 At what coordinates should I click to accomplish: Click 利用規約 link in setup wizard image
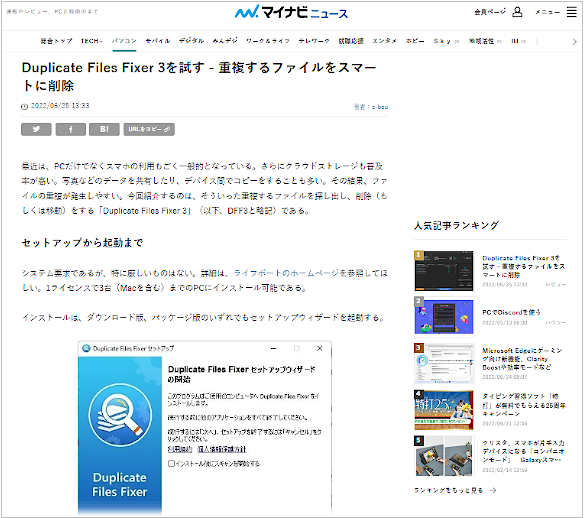[x=180, y=449]
